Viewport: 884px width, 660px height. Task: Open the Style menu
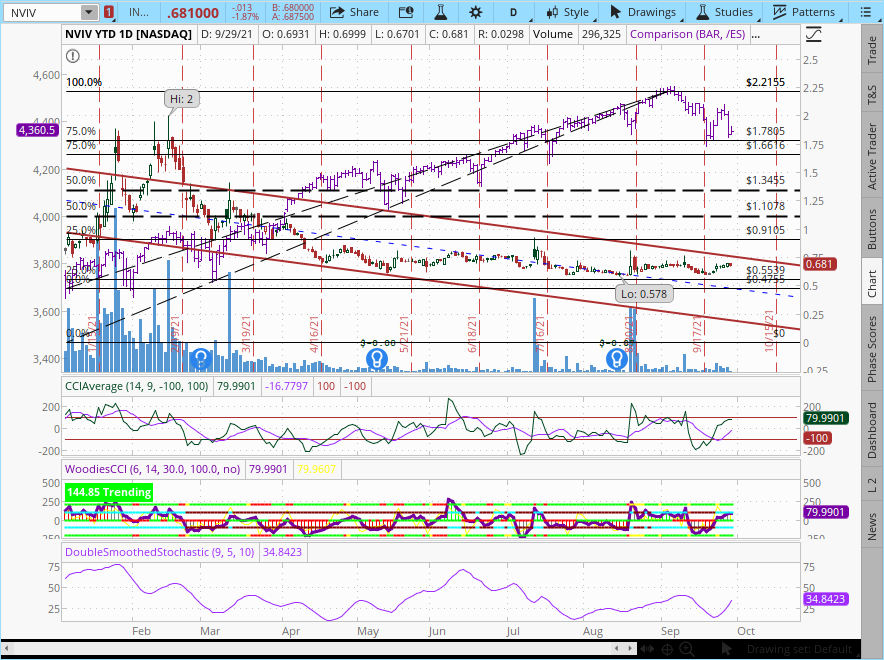[x=565, y=12]
